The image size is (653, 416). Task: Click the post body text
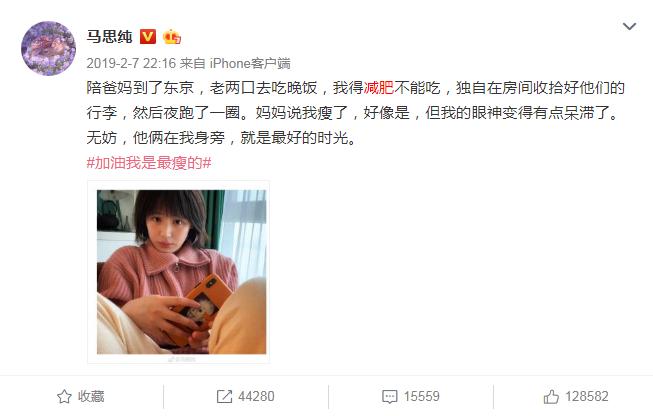355,112
